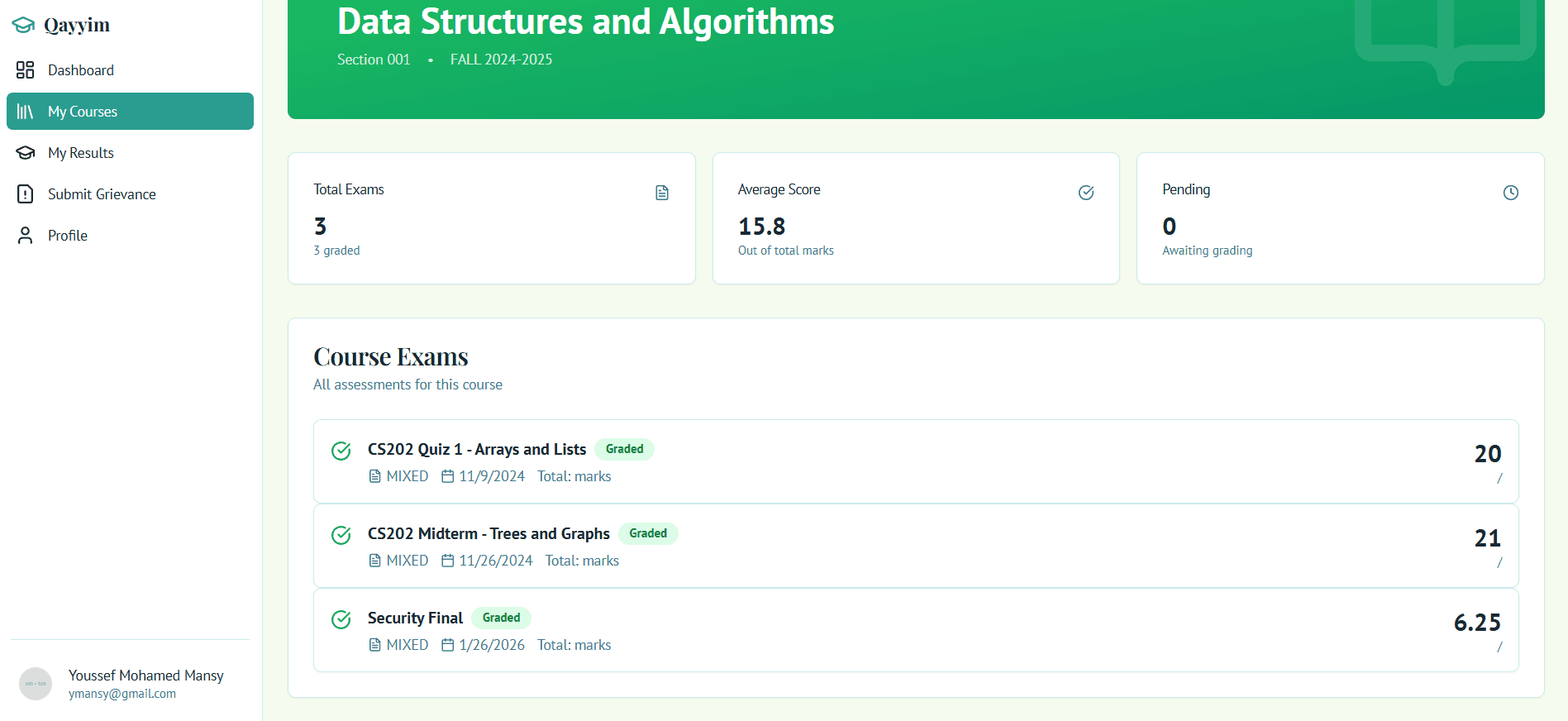Toggle the Graded badge on CS202 Quiz 1
1568x721 pixels.
[624, 449]
